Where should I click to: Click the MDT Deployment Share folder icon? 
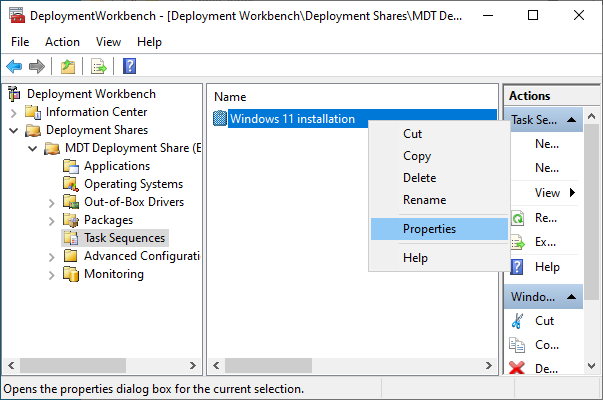(x=52, y=148)
